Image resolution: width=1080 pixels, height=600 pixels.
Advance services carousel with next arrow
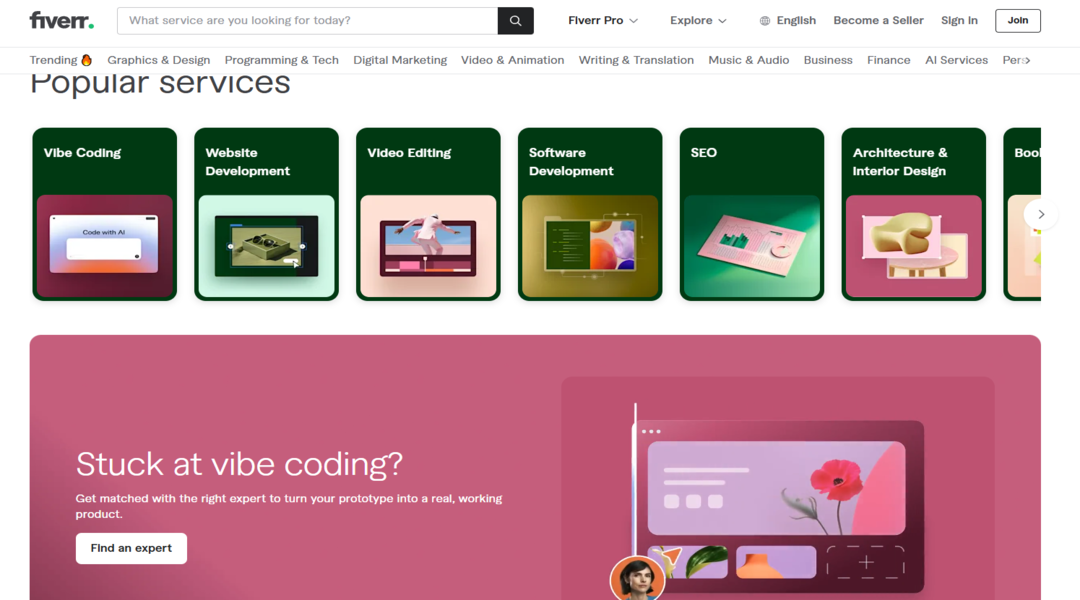(x=1041, y=214)
